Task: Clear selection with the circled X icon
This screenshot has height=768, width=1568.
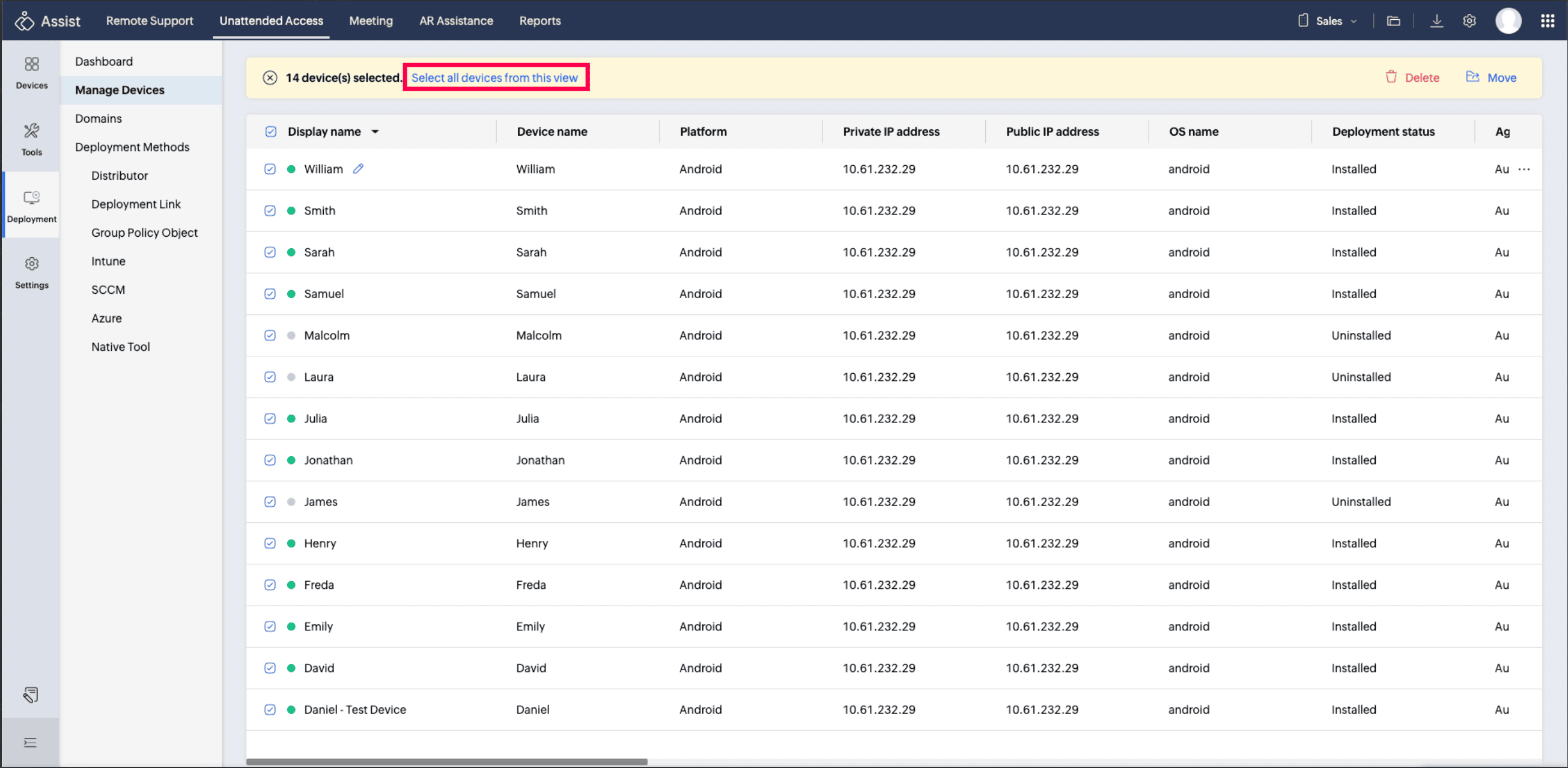Action: tap(270, 78)
